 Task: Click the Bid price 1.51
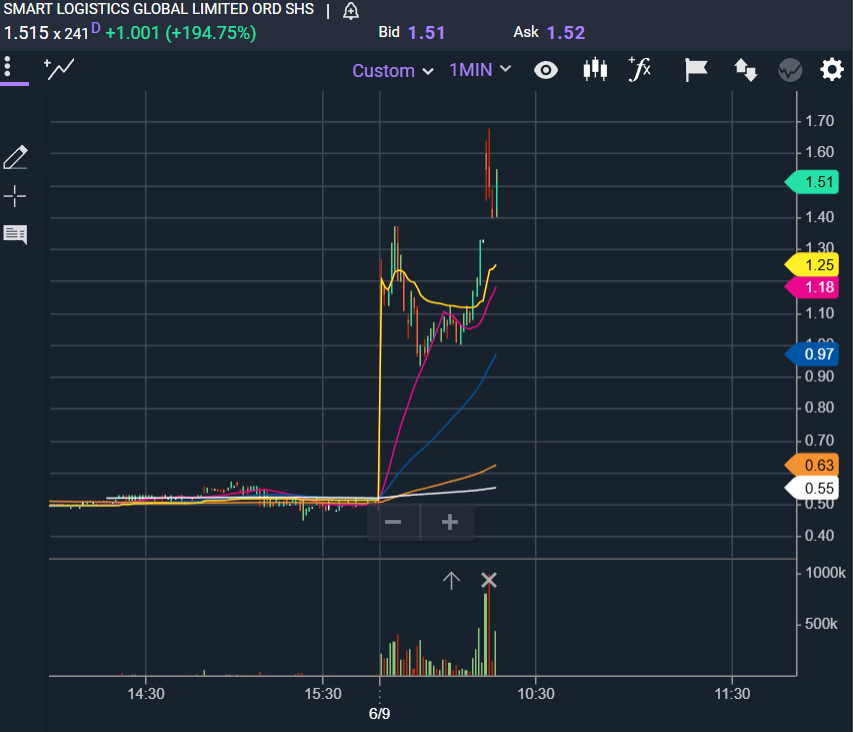[426, 33]
